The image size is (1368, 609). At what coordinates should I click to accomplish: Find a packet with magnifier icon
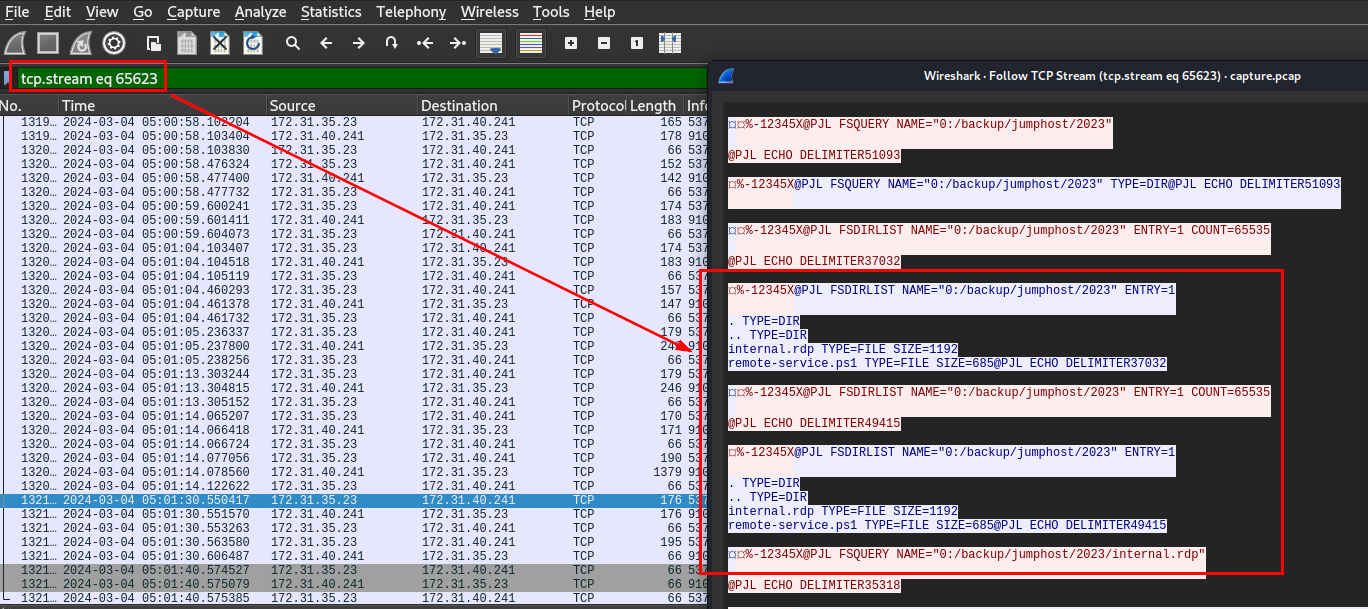click(293, 43)
